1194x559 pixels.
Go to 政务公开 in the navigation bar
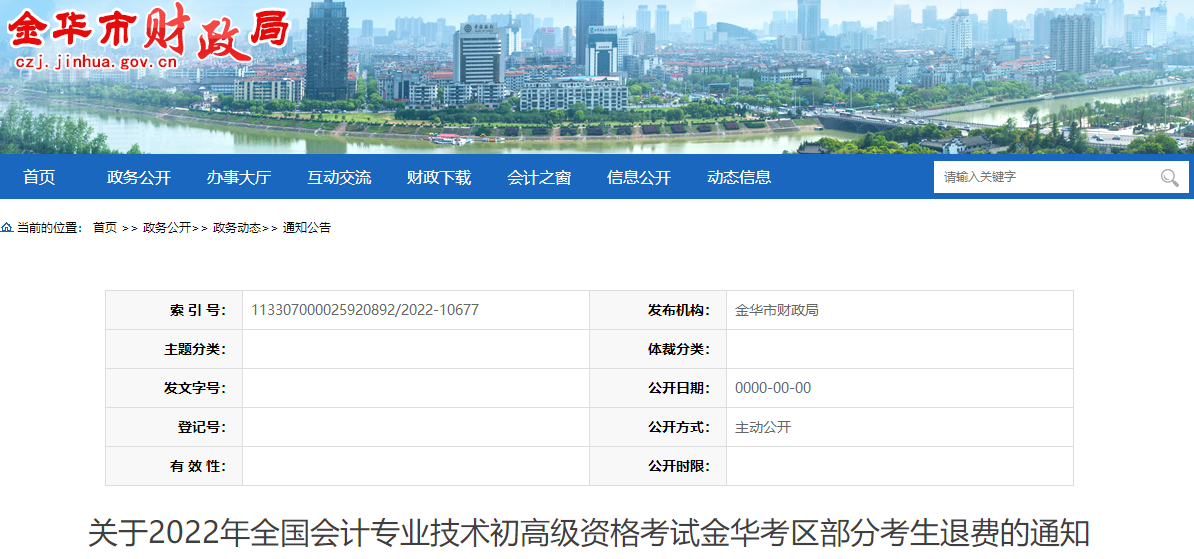pos(139,177)
